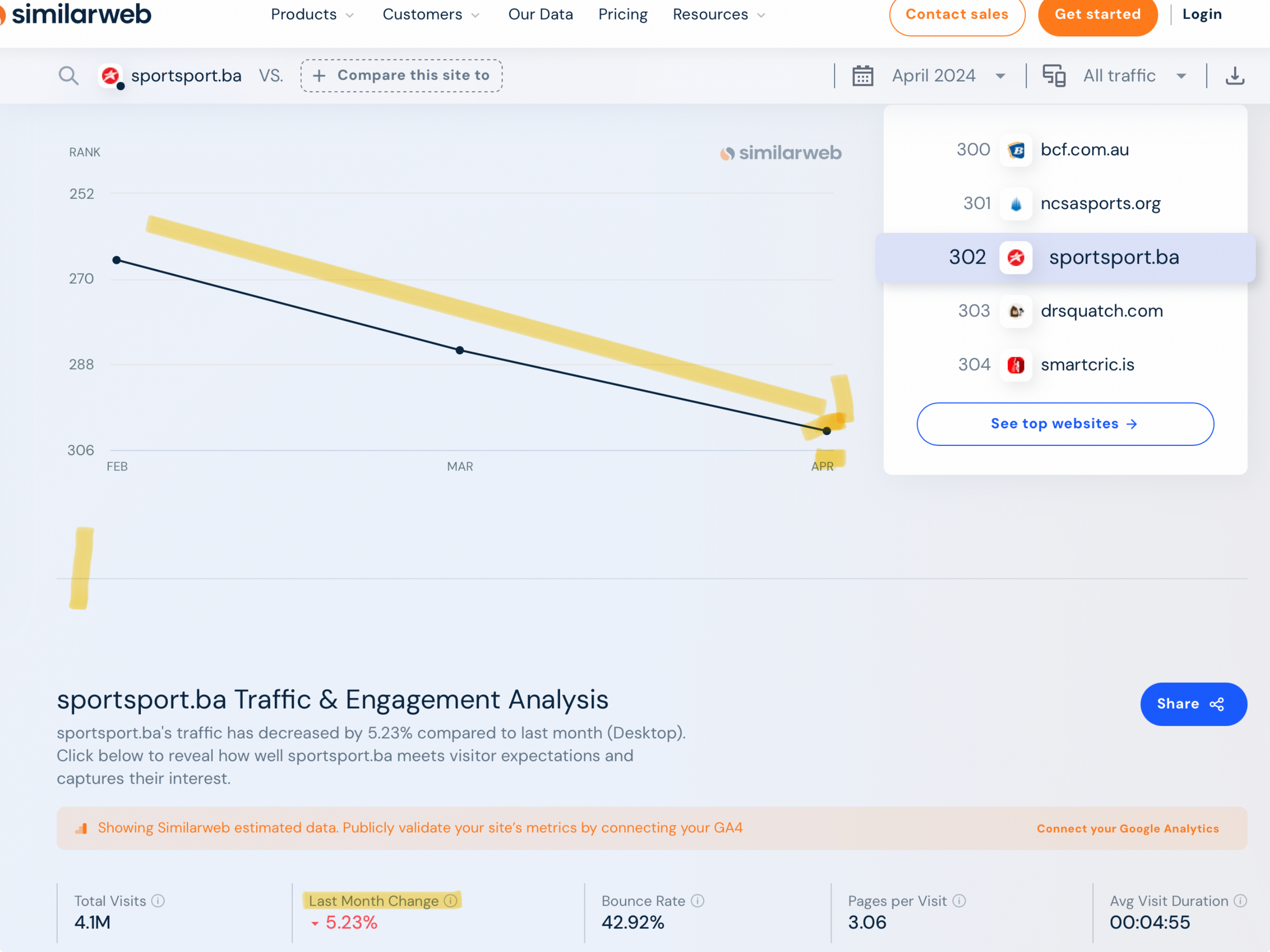Click the smartcric.is site favicon
This screenshot has width=1270, height=952.
pos(1016,364)
